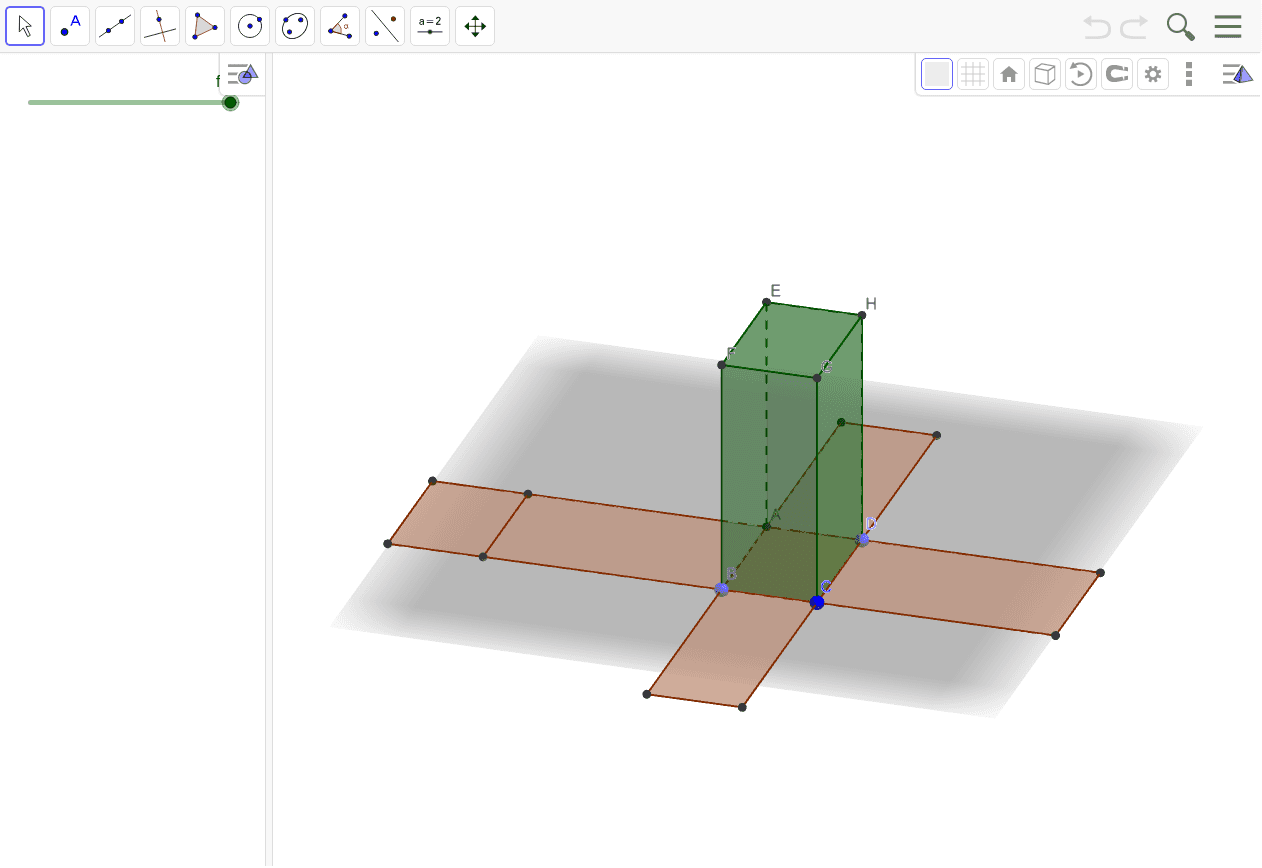
Task: Expand the Graphics view stylebar
Action: (1238, 73)
